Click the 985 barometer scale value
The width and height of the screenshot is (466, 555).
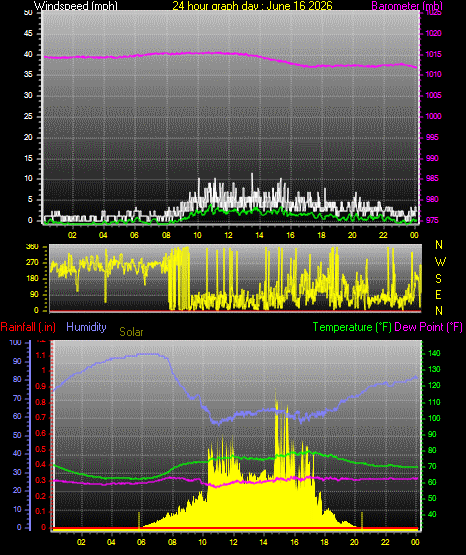coord(432,178)
